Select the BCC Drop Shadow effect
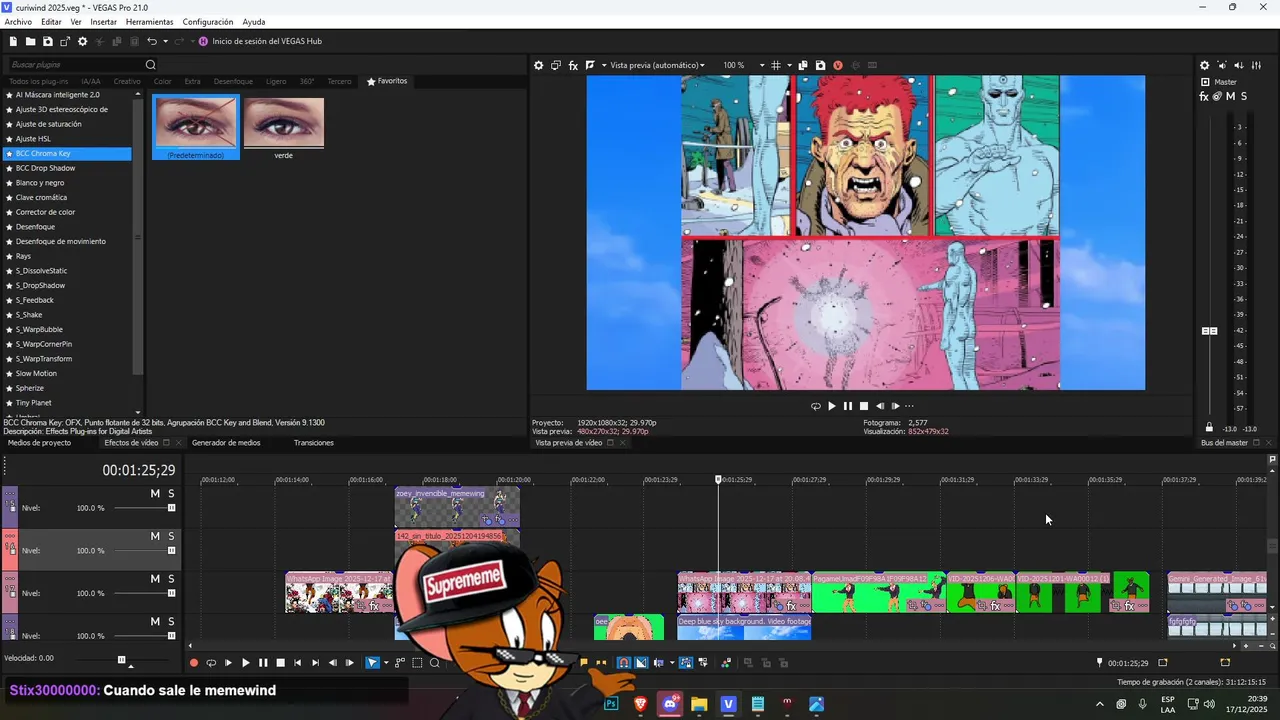Image resolution: width=1280 pixels, height=720 pixels. click(x=67, y=168)
